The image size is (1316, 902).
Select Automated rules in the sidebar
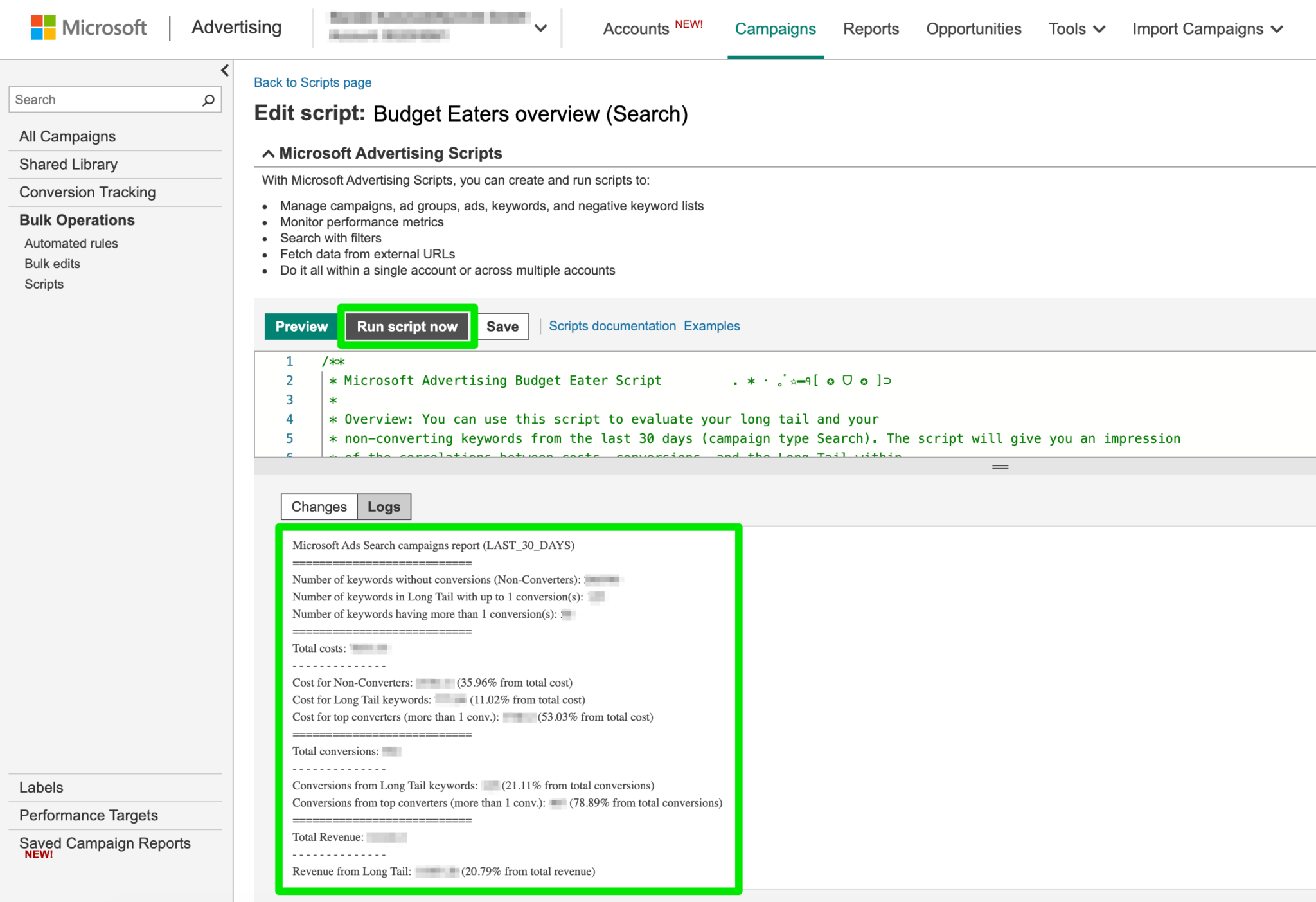coord(71,243)
